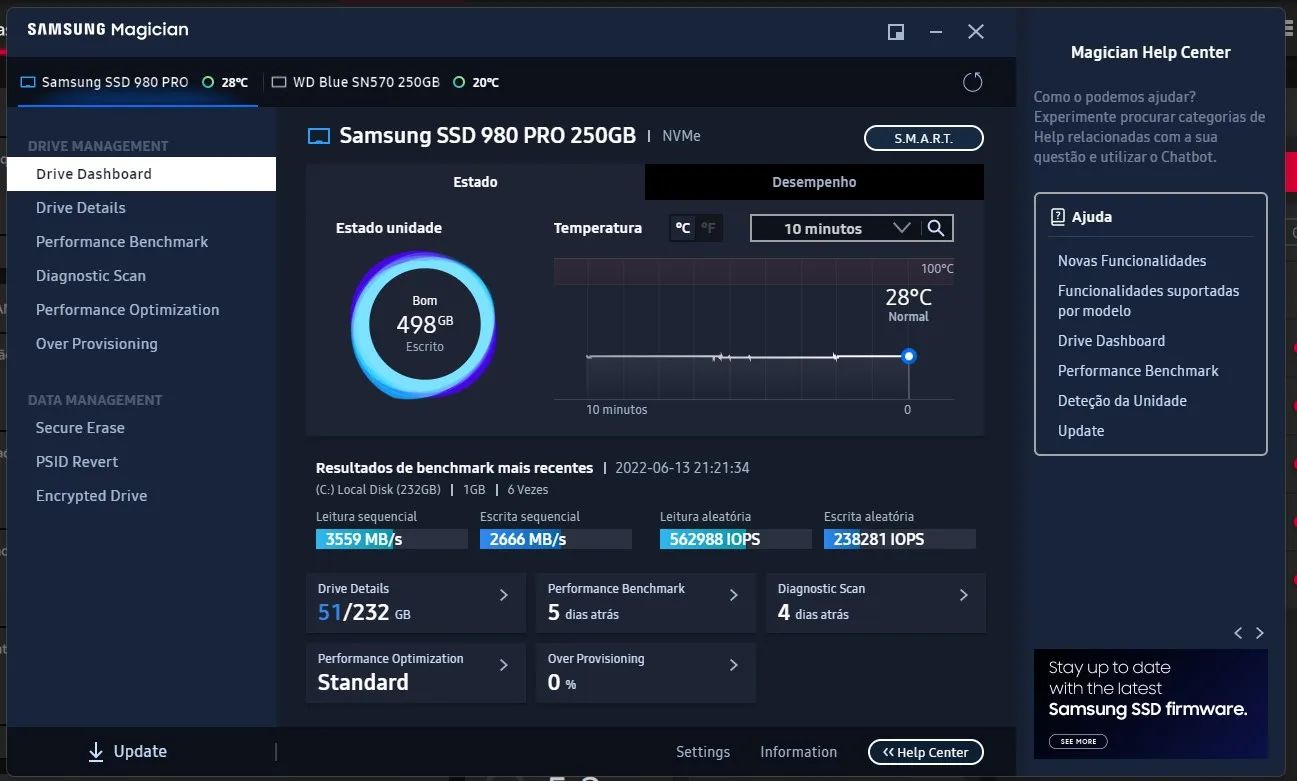Go to previous help banner arrow
The image size is (1297, 781).
click(x=1238, y=633)
